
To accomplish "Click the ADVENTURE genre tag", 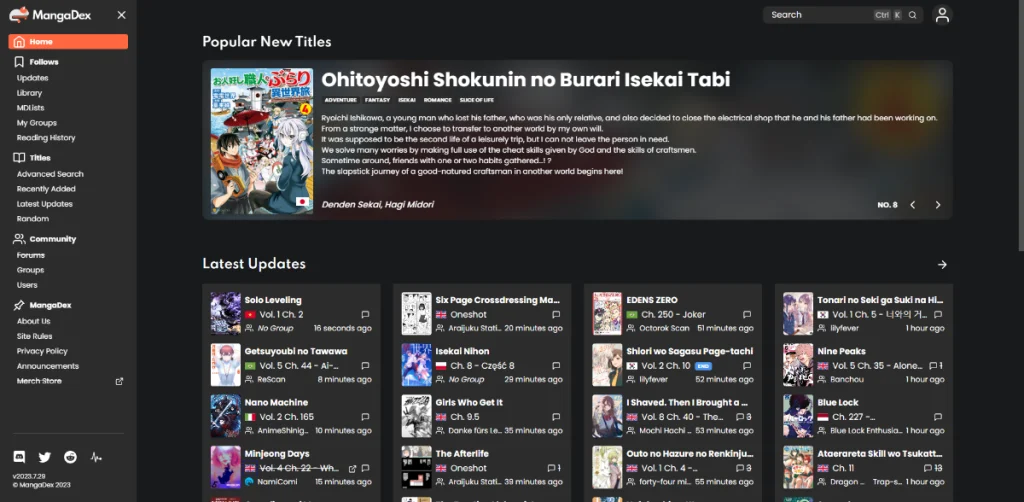I will pos(340,100).
